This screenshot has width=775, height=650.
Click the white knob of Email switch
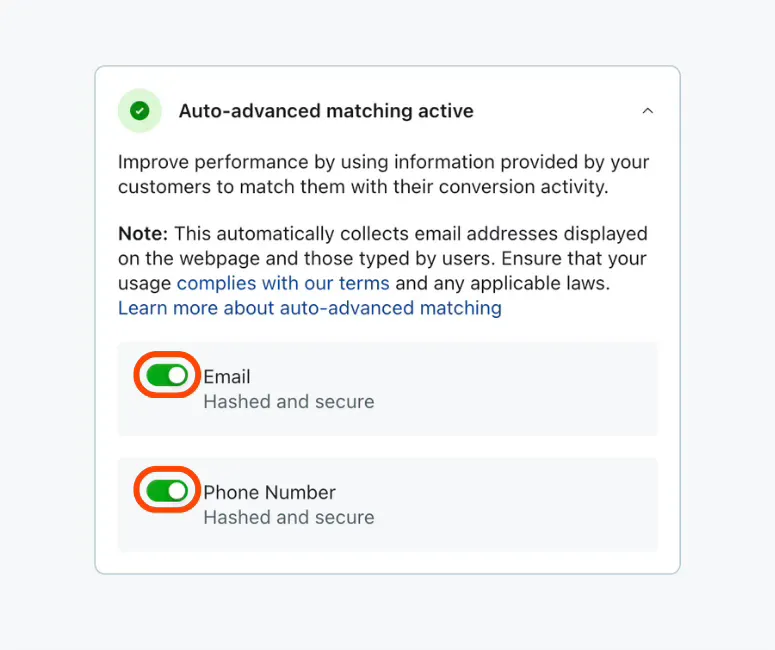click(177, 376)
